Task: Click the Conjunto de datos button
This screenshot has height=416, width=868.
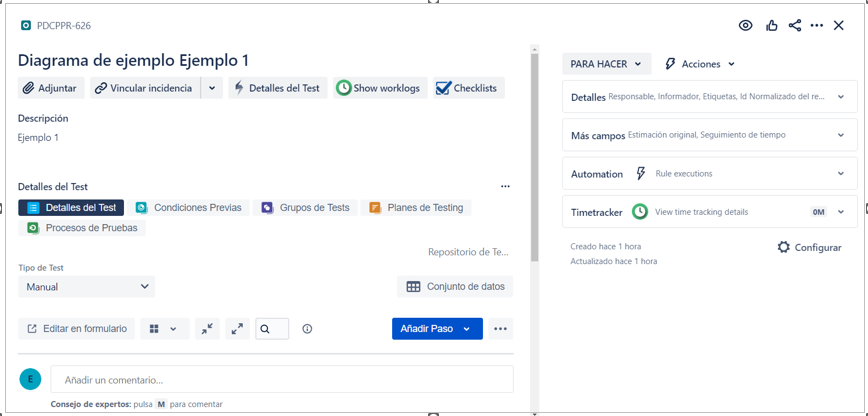Action: pyautogui.click(x=455, y=287)
